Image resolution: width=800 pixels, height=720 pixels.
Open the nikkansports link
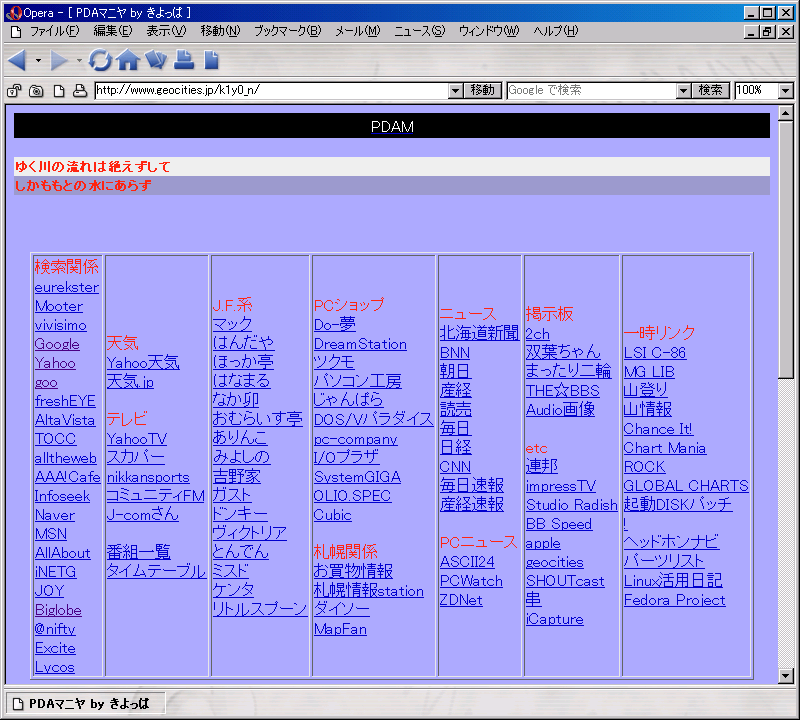click(x=148, y=477)
